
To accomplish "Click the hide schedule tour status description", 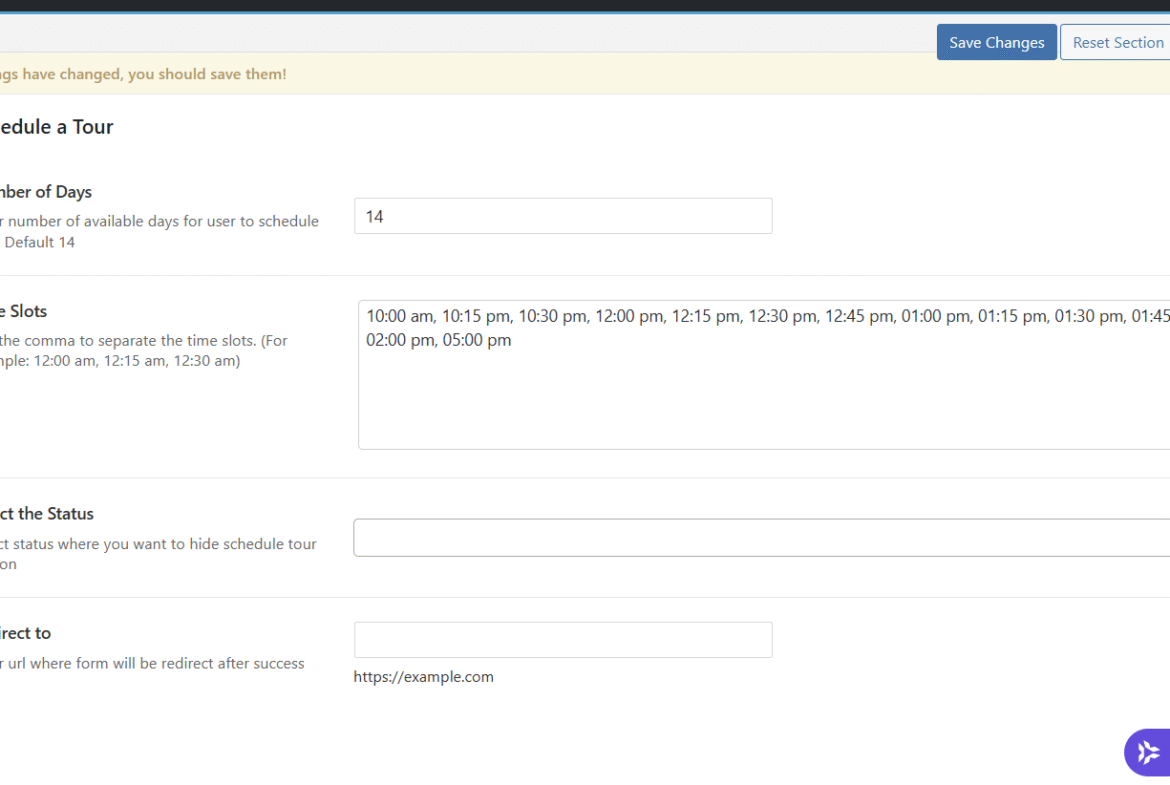I will click(158, 544).
